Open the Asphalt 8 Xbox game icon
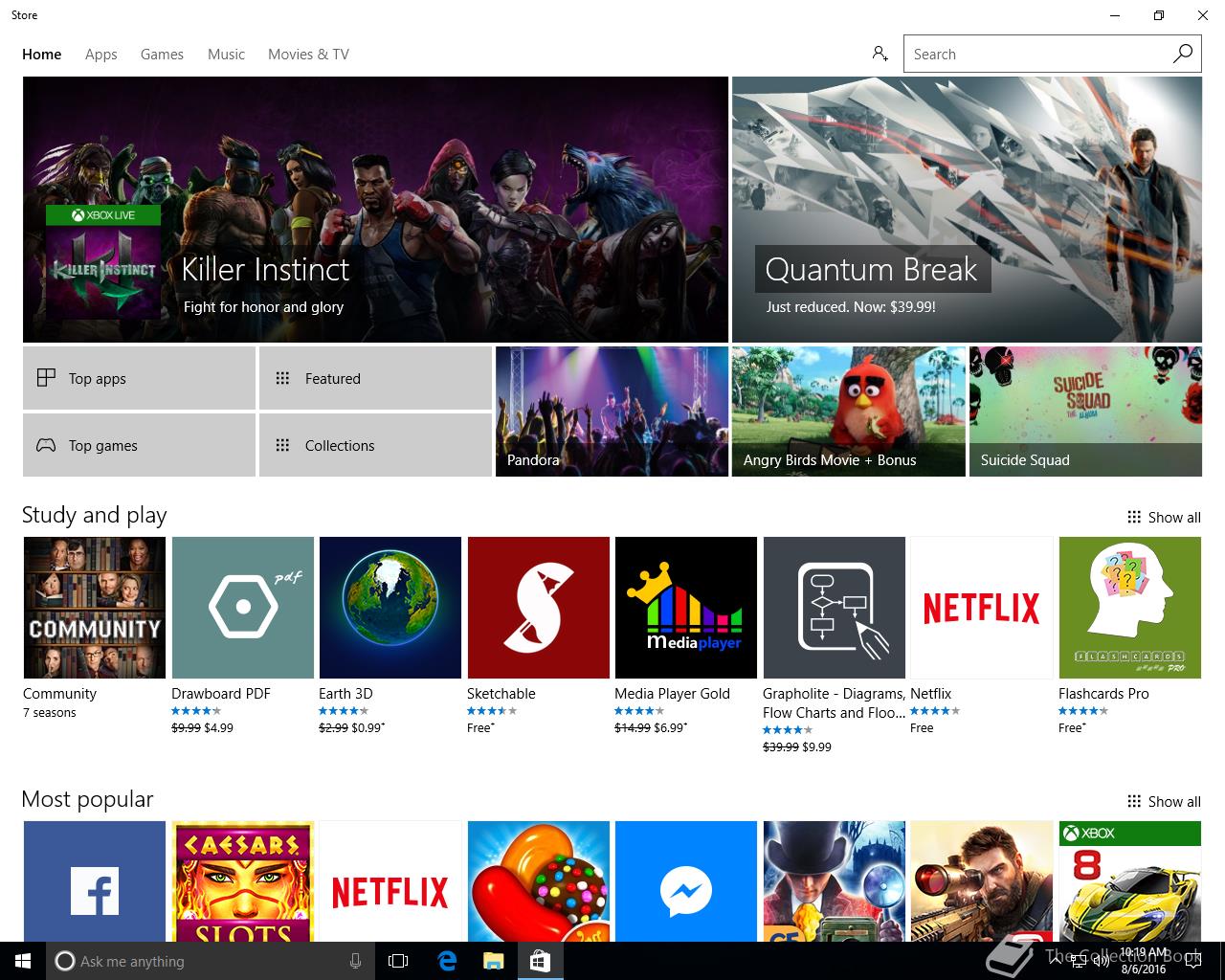Image resolution: width=1225 pixels, height=980 pixels. point(1129,881)
